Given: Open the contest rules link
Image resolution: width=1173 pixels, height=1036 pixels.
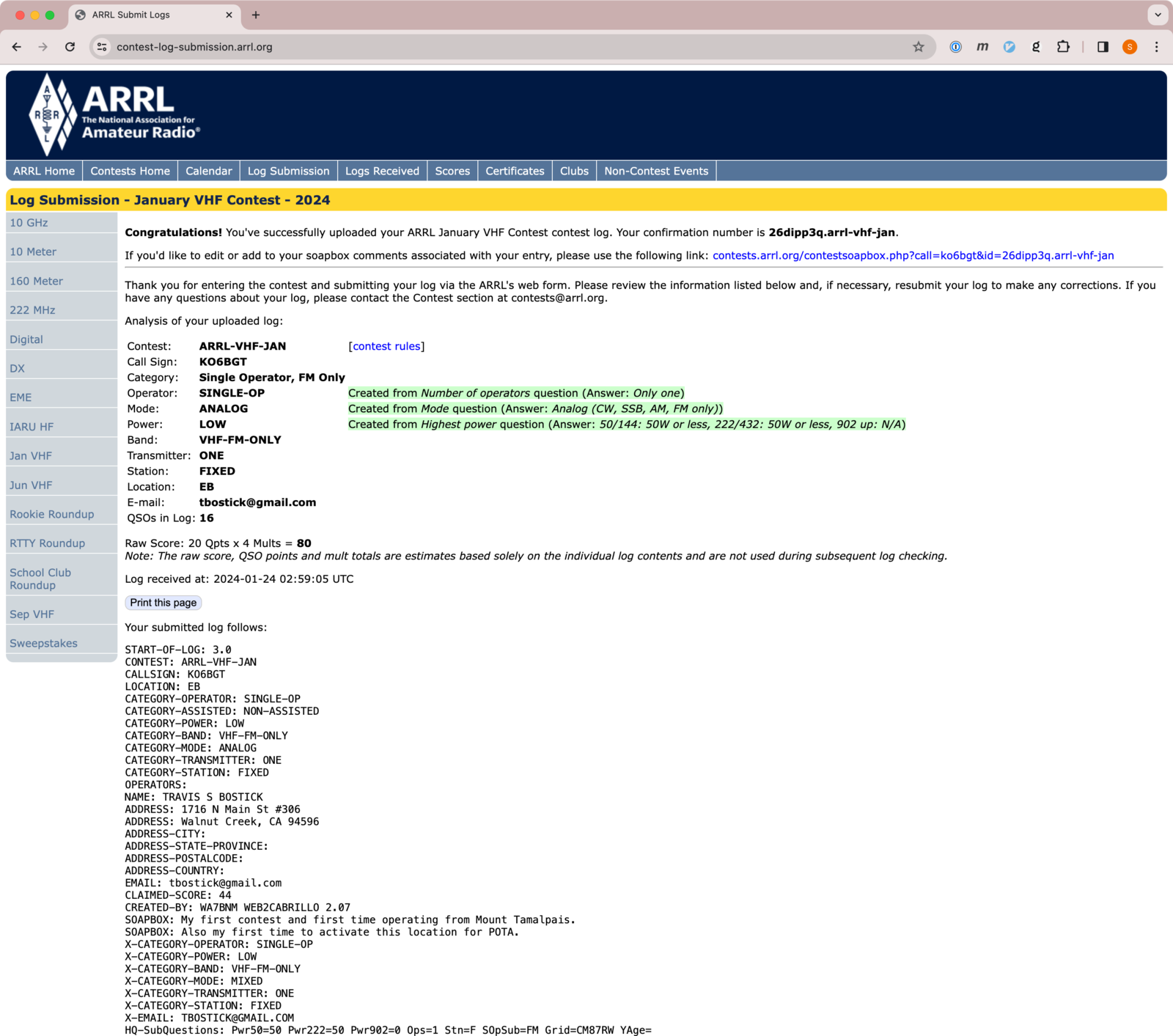Looking at the screenshot, I should point(386,346).
